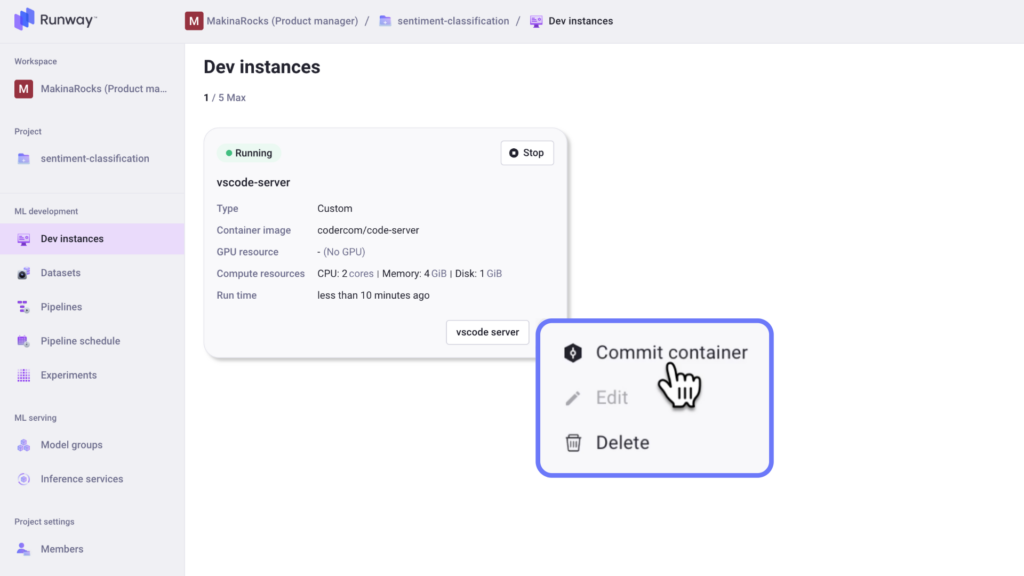Click the Pipeline schedule calendar icon
Viewport: 1024px width, 576px height.
tap(24, 341)
